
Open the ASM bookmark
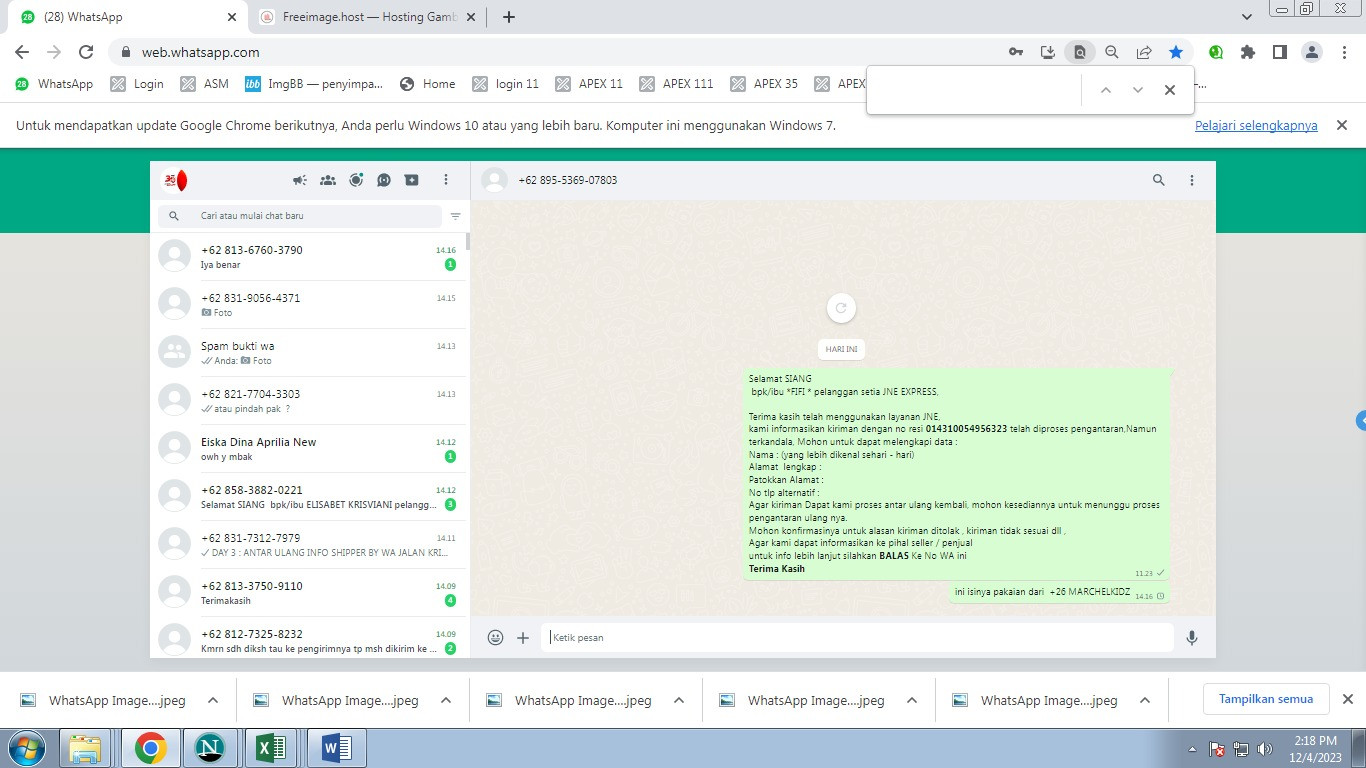205,84
